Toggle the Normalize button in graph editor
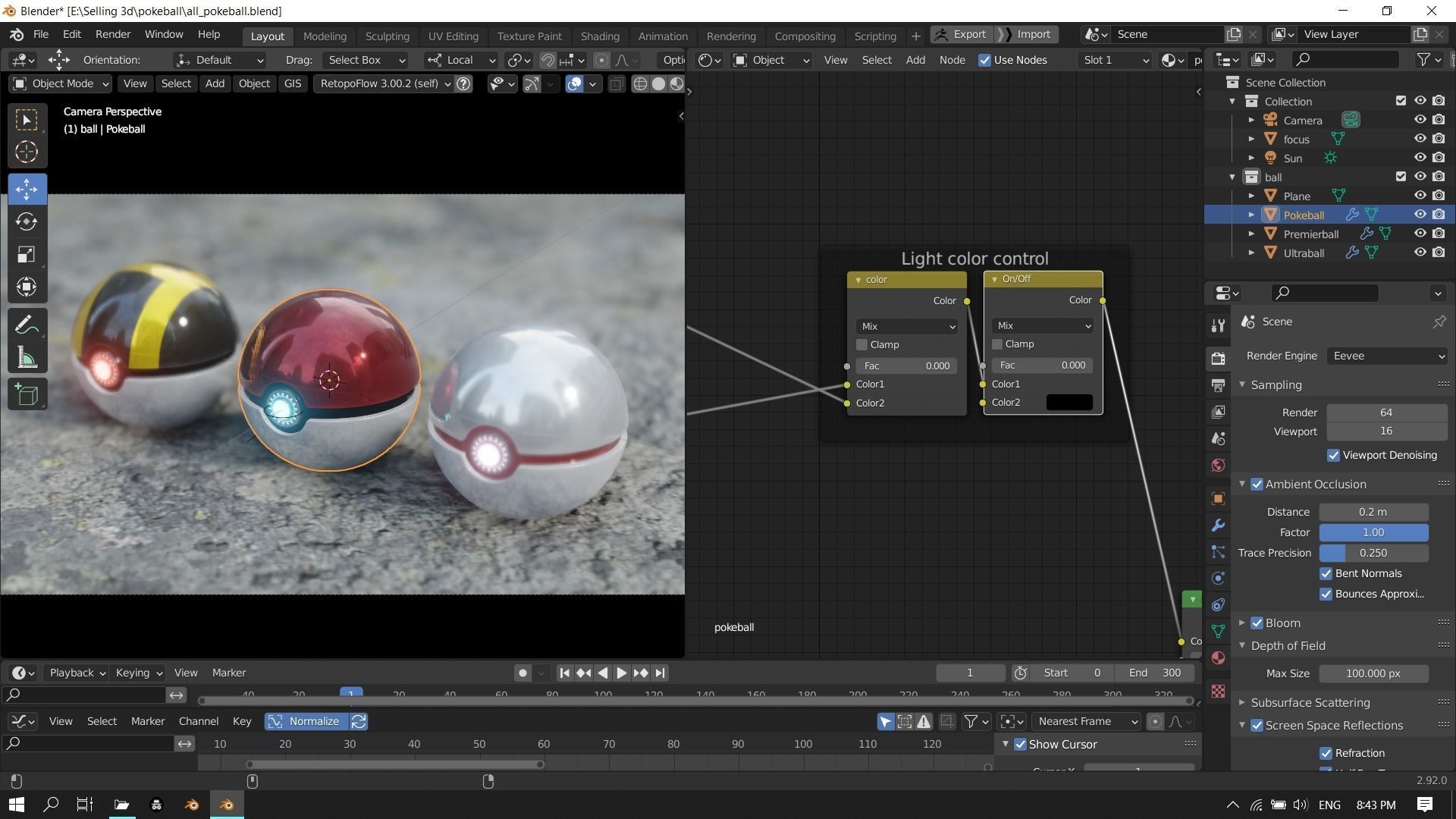The width and height of the screenshot is (1456, 819). click(x=306, y=721)
